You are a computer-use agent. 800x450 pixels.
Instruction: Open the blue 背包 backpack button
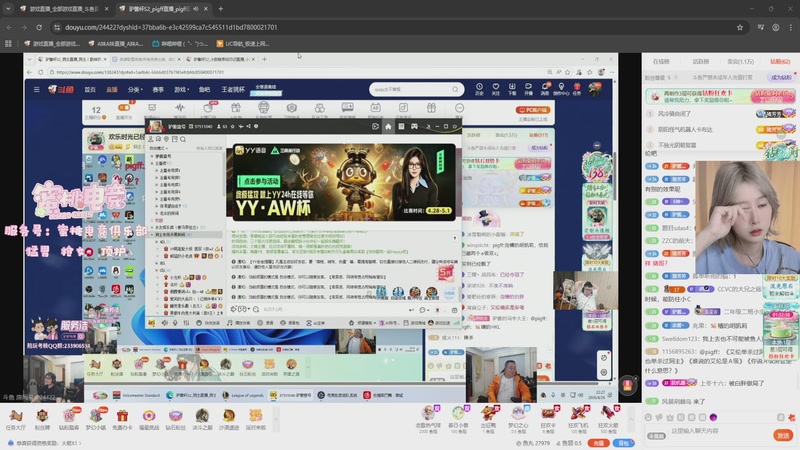(623, 443)
